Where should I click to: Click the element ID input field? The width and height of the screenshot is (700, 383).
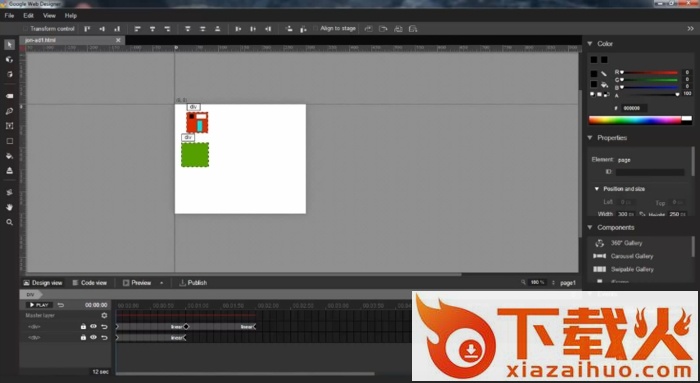tap(650, 172)
